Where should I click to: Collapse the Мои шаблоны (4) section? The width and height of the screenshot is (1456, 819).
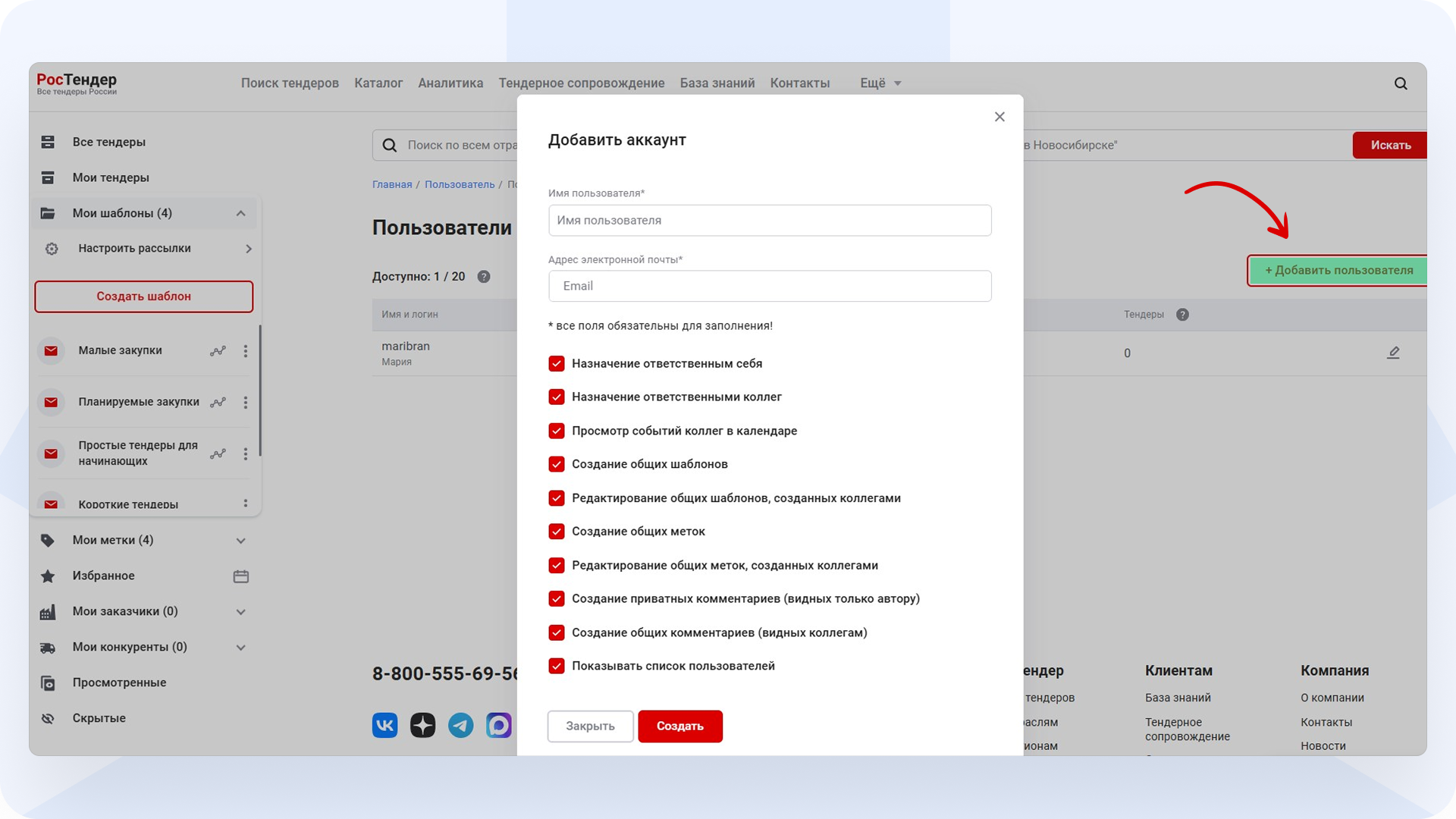tap(240, 214)
